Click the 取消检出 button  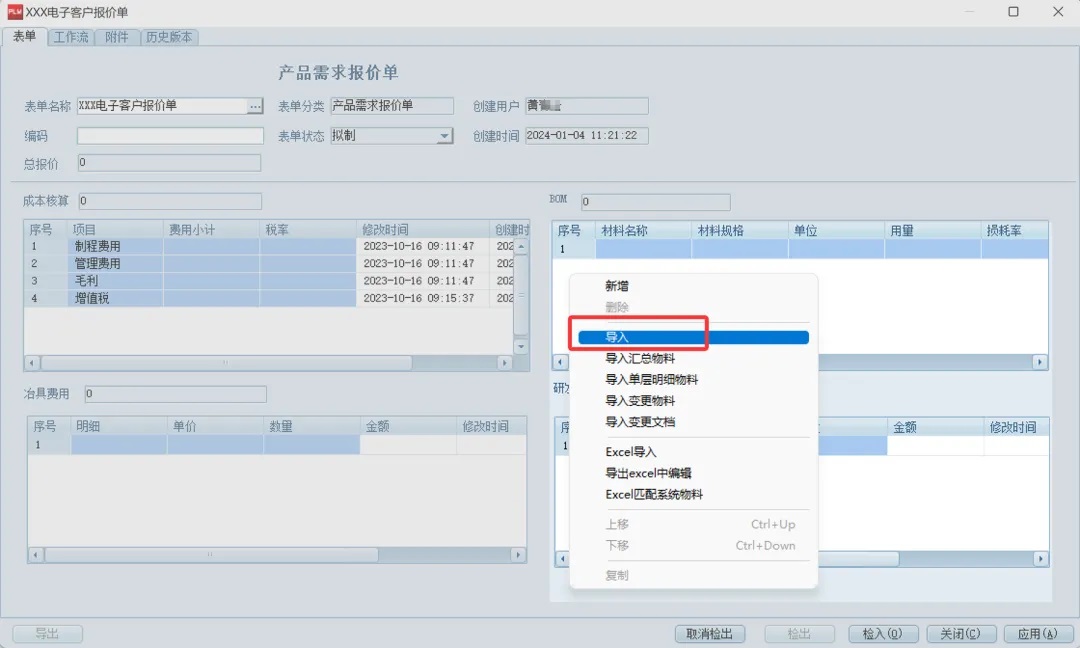click(x=709, y=634)
